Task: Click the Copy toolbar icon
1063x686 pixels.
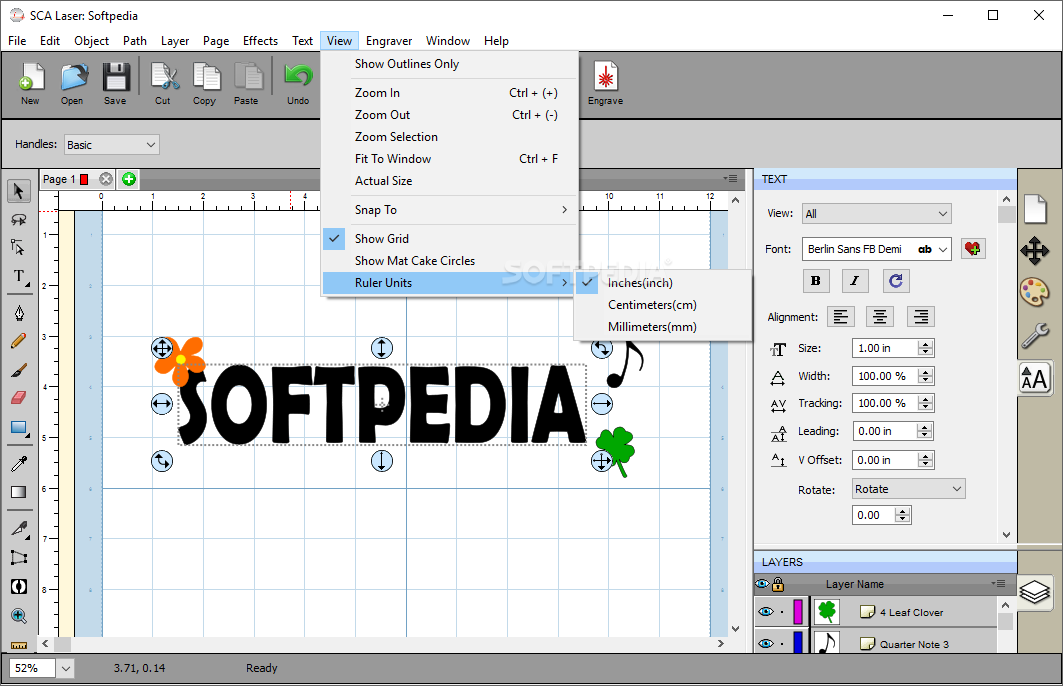Action: click(205, 83)
